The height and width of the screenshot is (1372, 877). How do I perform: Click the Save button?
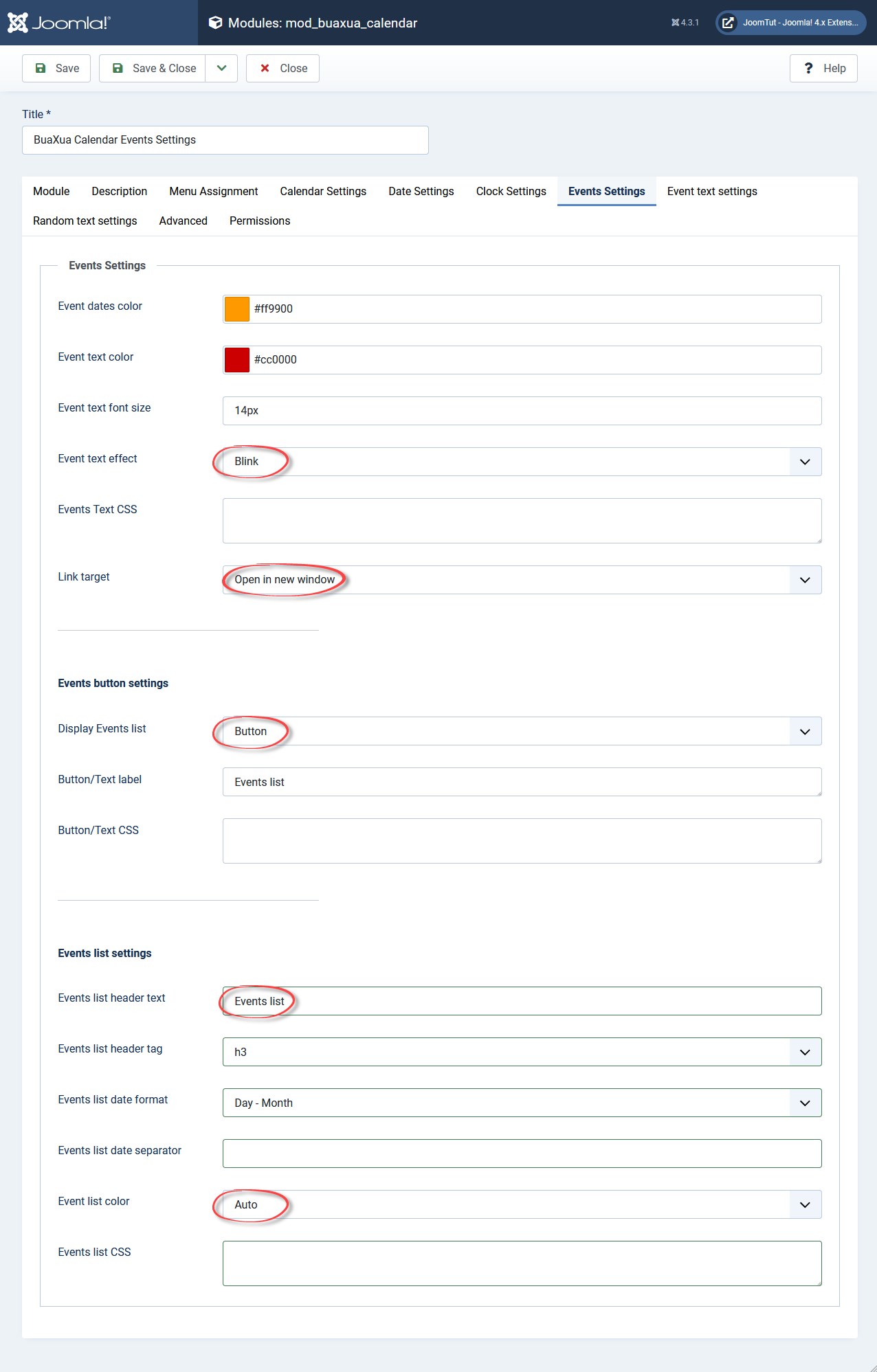(56, 68)
